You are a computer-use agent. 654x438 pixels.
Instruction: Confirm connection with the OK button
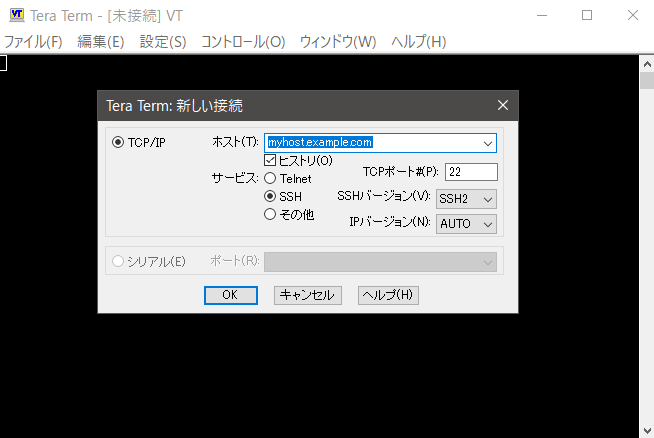click(231, 295)
